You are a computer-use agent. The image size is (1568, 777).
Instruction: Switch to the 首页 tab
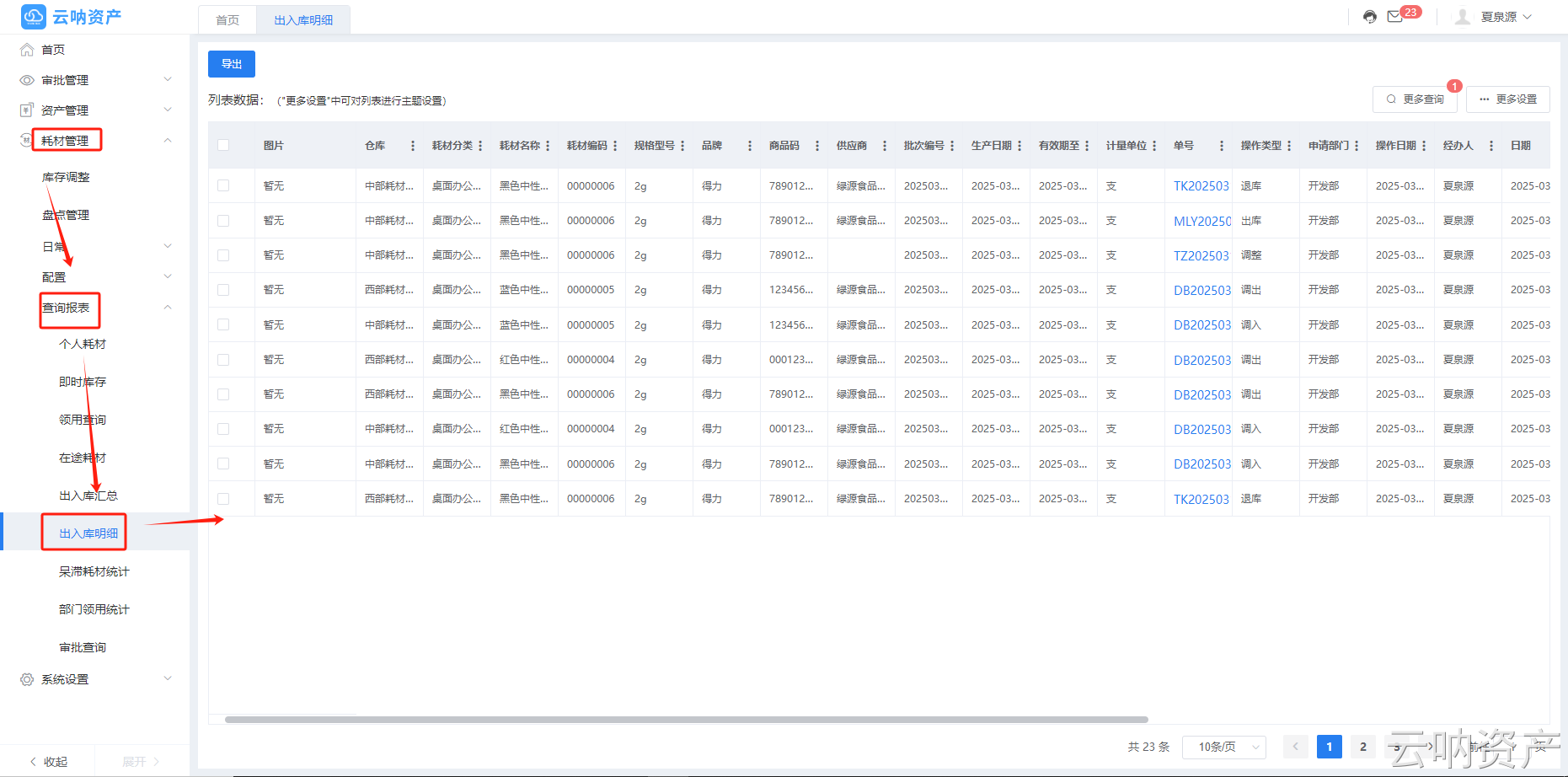point(227,20)
